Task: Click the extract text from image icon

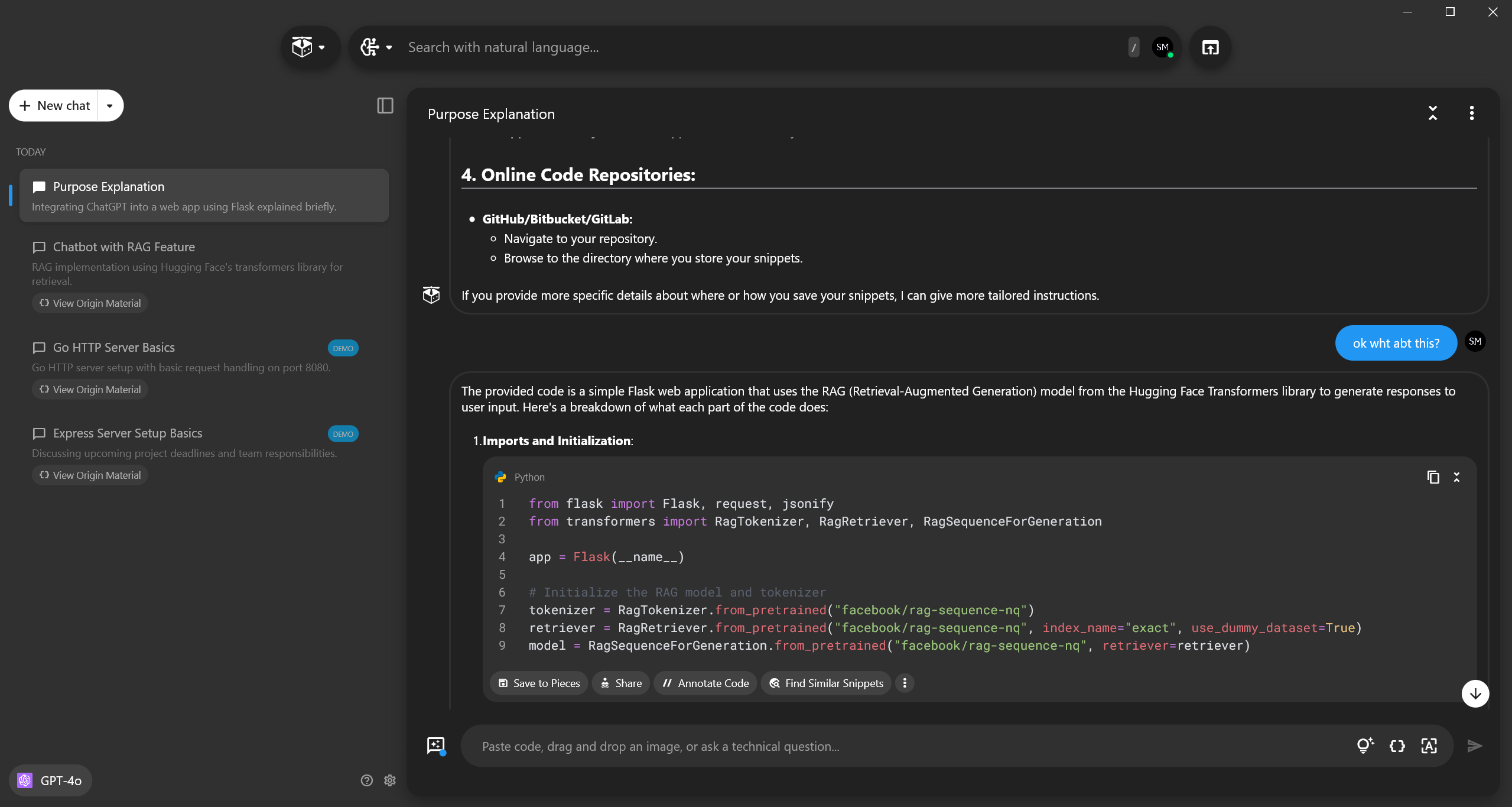Action: pos(1429,746)
